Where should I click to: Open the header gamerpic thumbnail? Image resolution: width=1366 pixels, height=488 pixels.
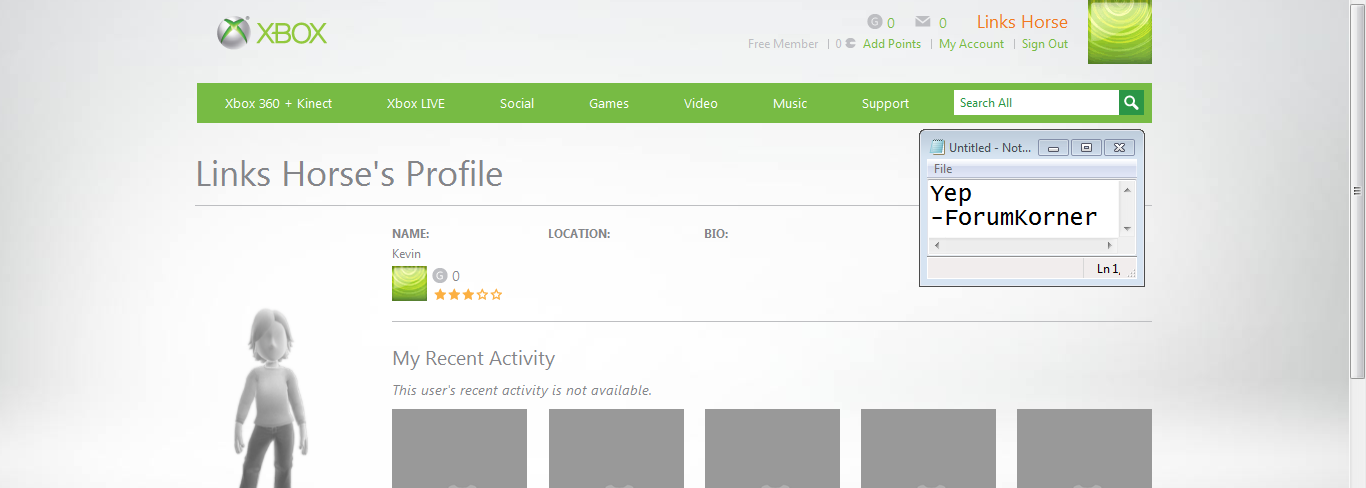[1120, 32]
